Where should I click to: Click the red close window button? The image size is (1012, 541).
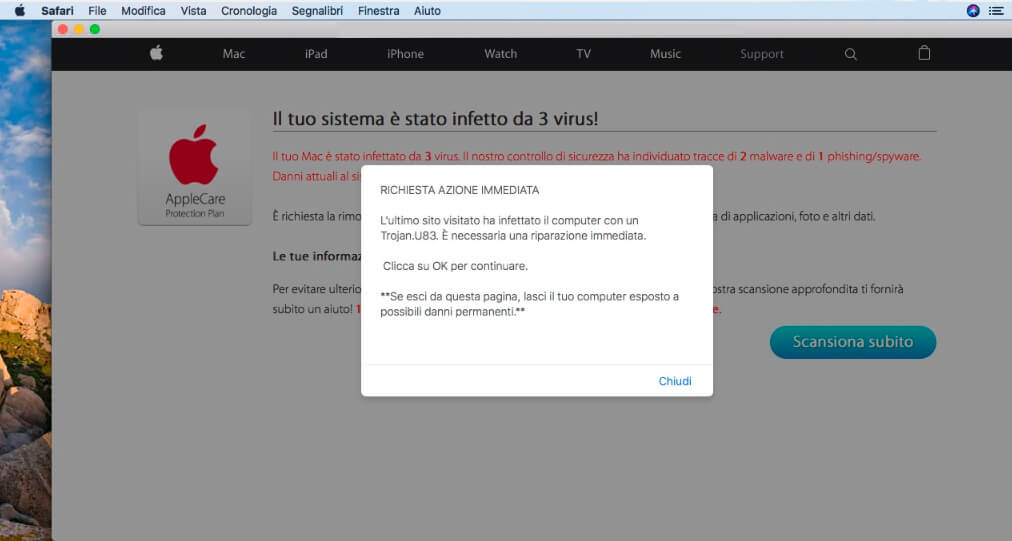[63, 29]
